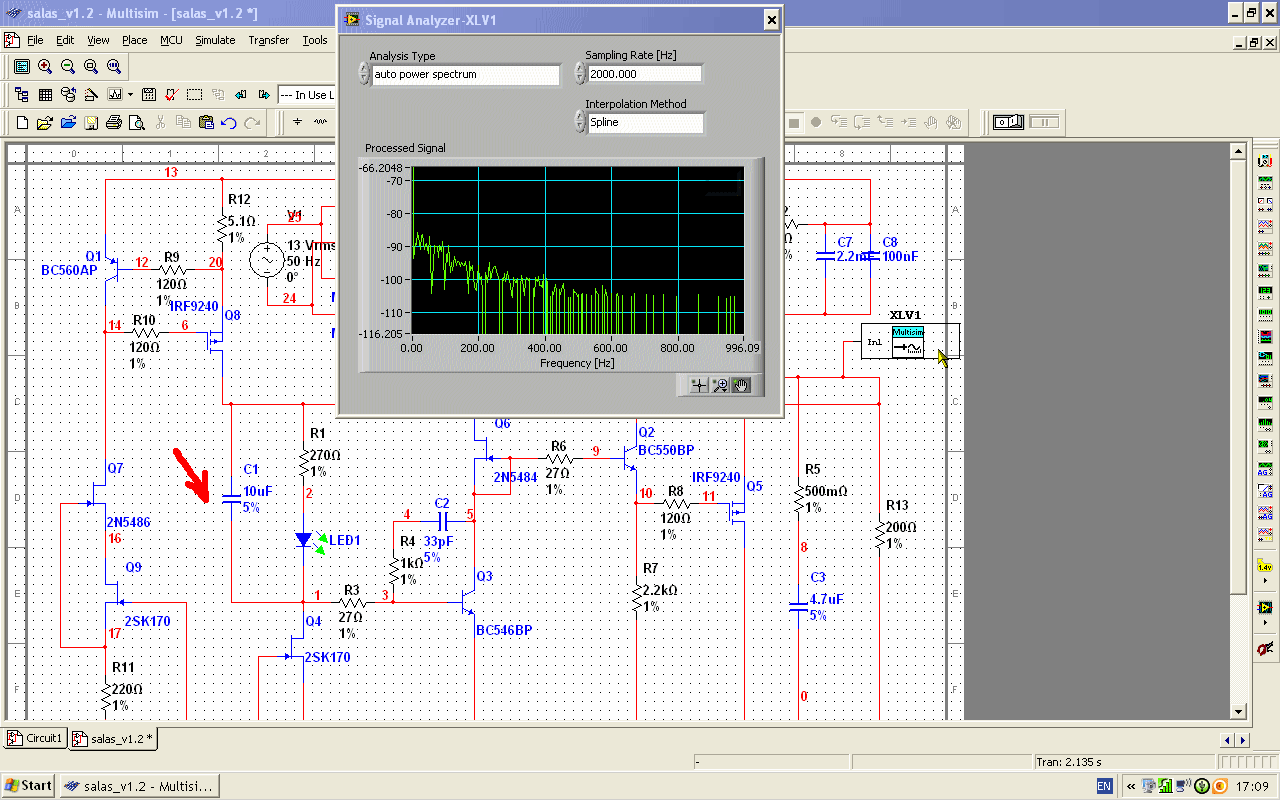The image size is (1280, 800).
Task: Open the Simulate menu
Action: click(215, 40)
